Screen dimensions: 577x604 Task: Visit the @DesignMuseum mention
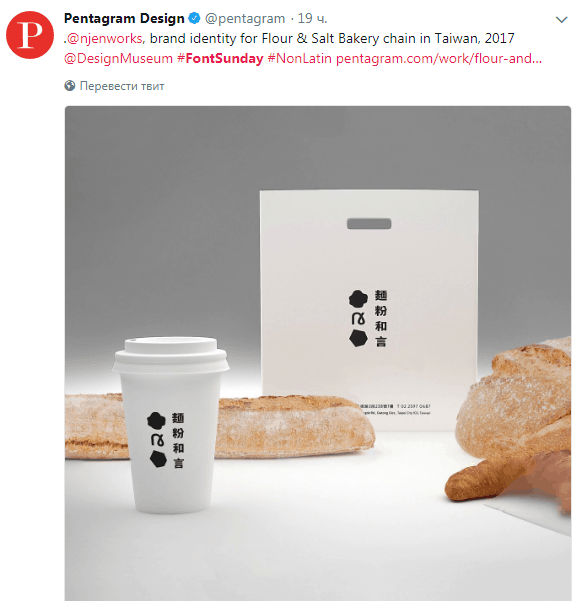(118, 59)
